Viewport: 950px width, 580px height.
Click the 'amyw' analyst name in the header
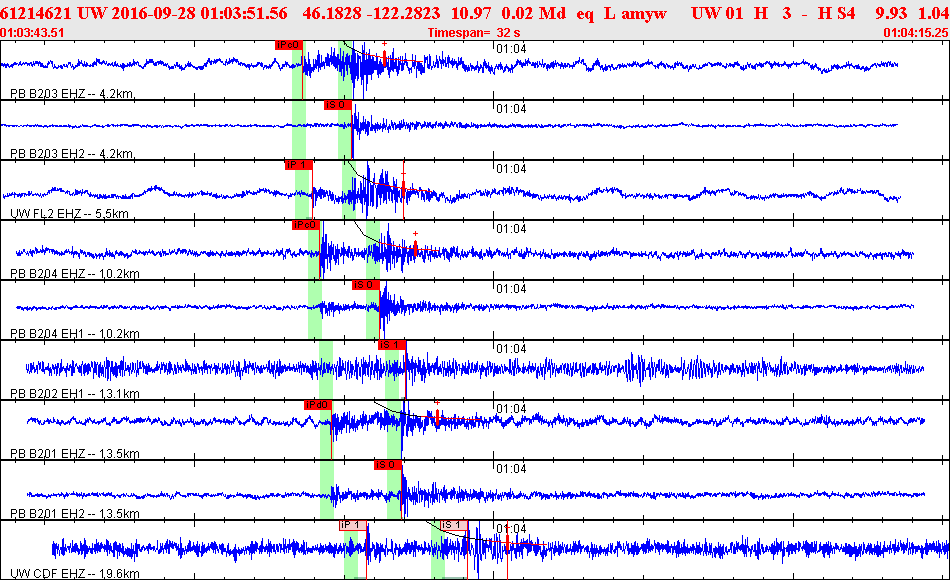tap(644, 13)
